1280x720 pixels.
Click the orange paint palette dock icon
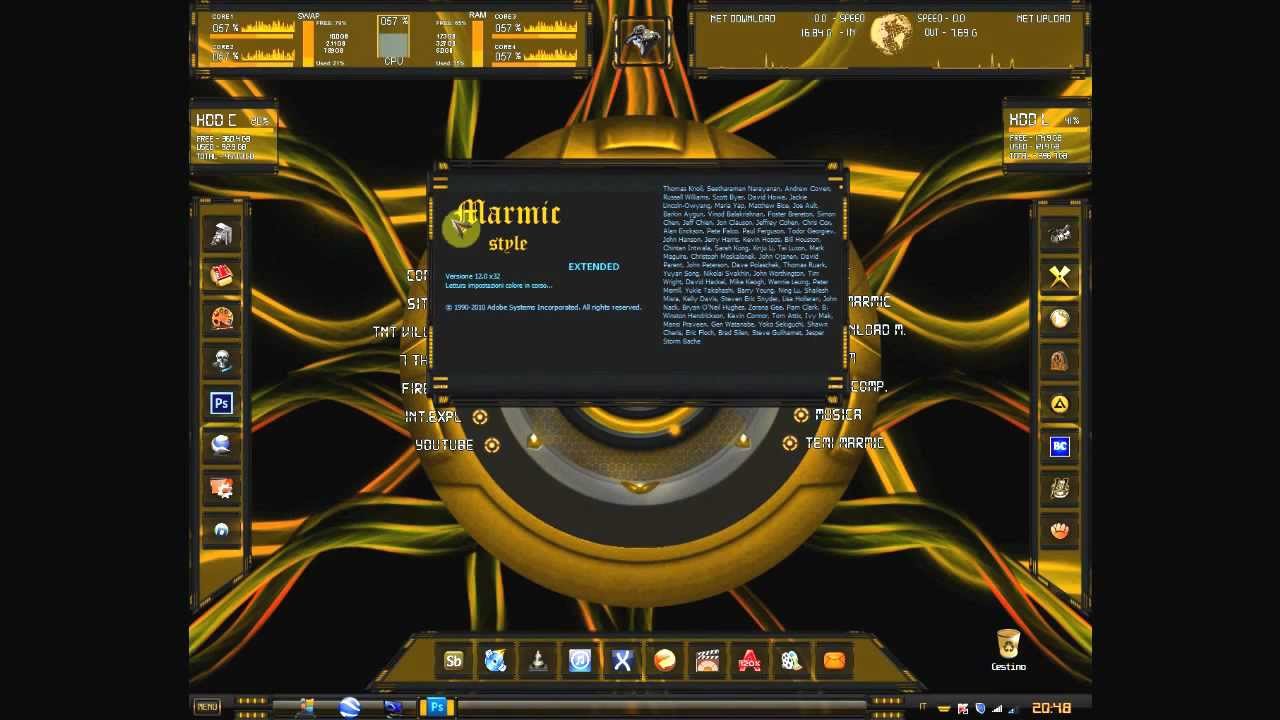(221, 318)
